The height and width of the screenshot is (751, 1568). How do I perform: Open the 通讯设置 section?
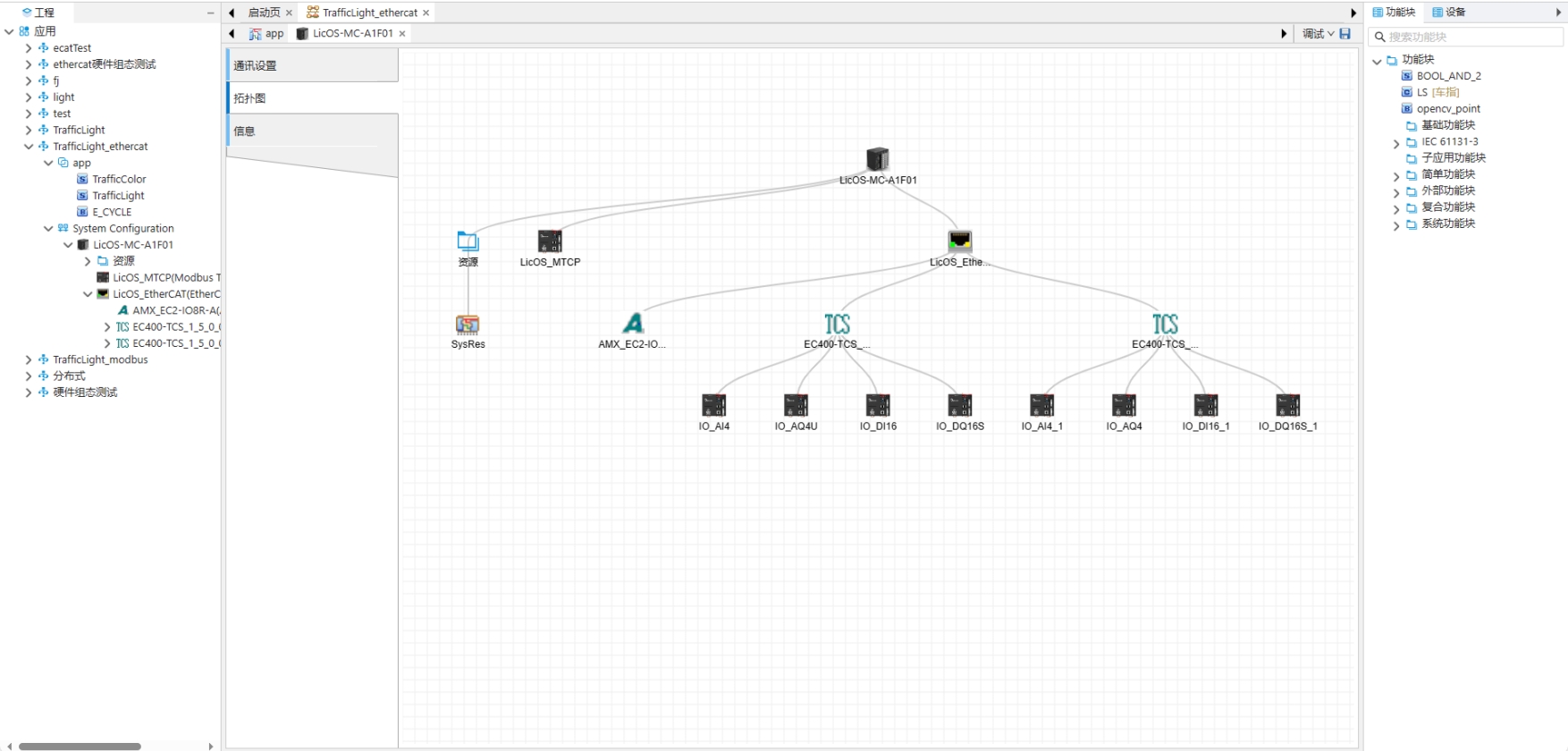pos(312,65)
